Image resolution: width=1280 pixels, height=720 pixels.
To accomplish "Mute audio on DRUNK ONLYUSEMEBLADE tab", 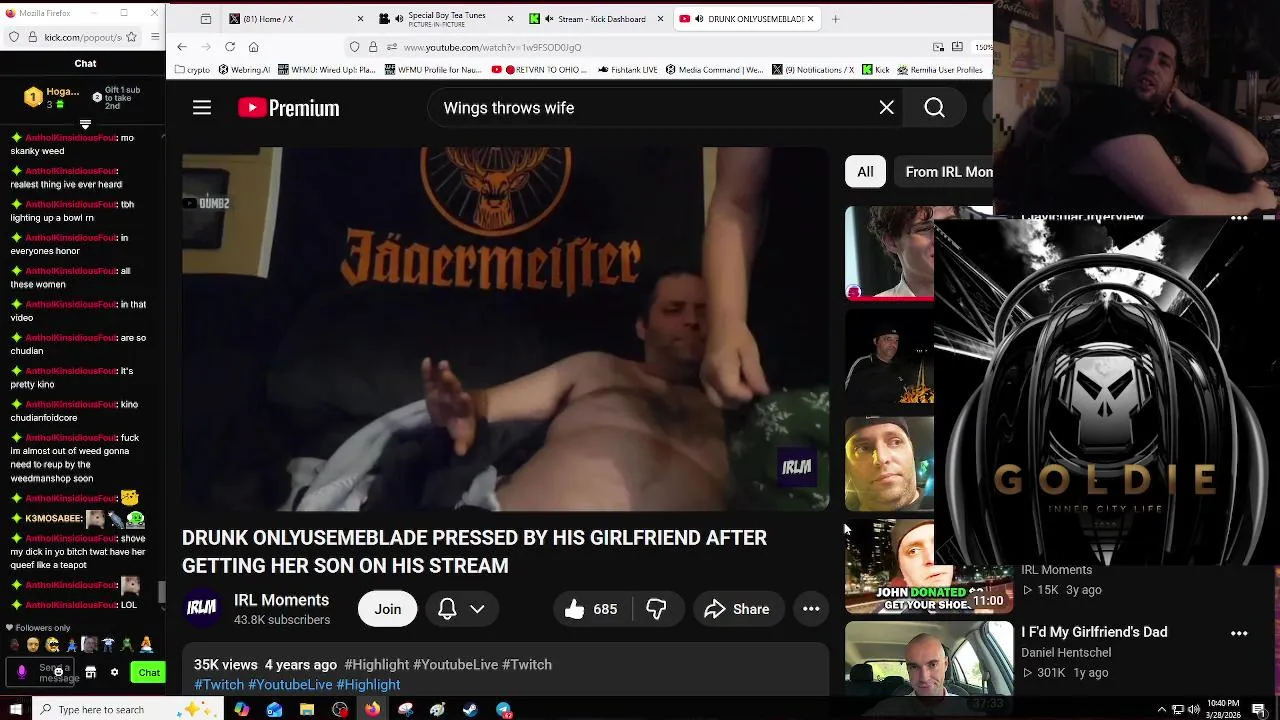I will tap(698, 19).
